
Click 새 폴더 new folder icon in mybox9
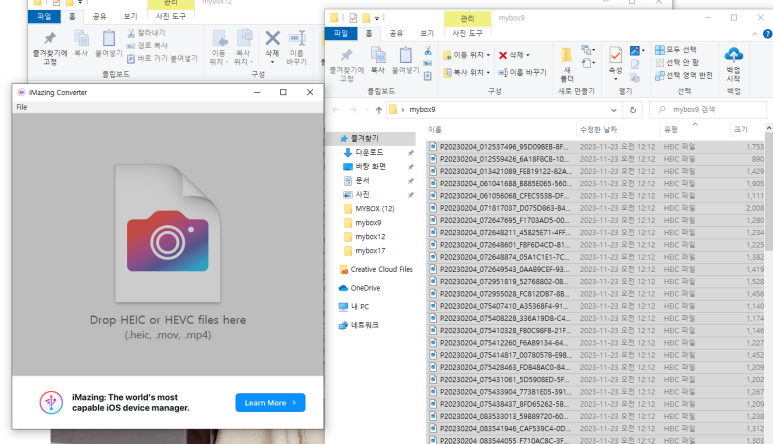point(566,55)
